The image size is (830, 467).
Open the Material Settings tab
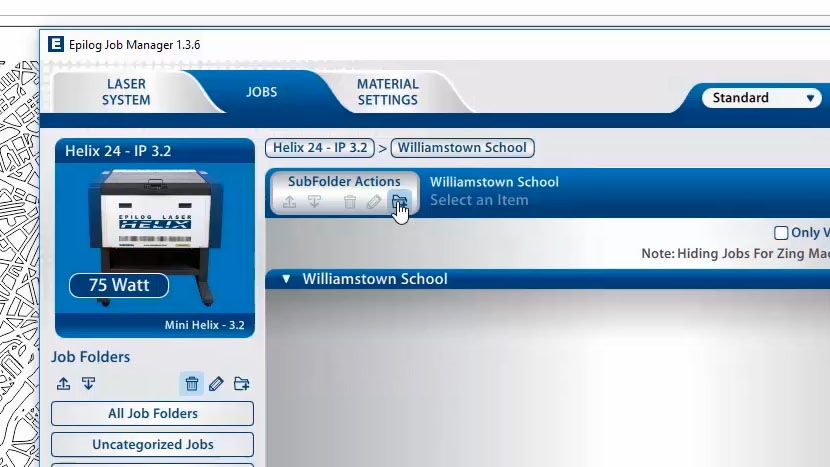coord(388,92)
